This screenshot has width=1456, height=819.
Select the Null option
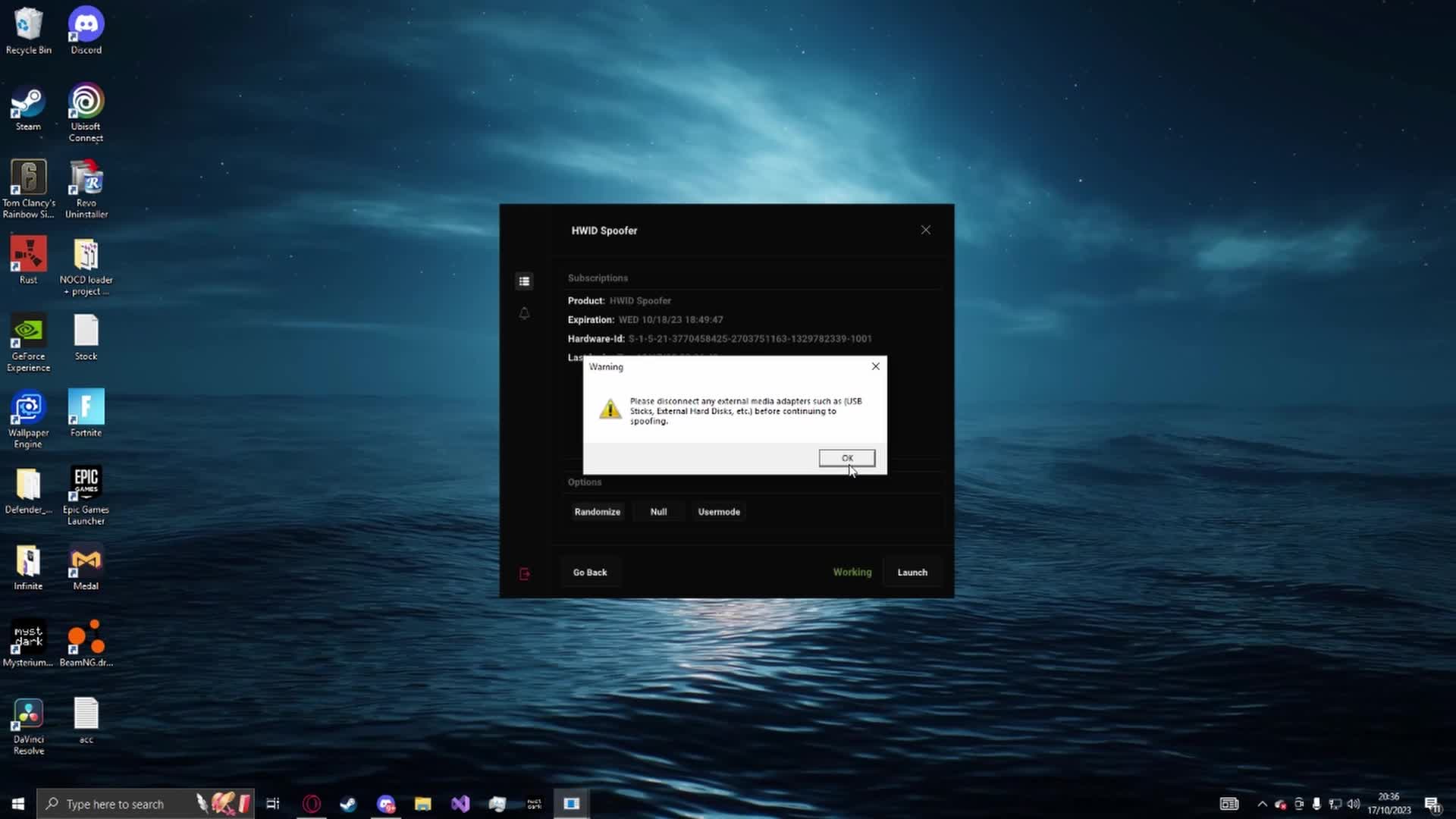(658, 512)
